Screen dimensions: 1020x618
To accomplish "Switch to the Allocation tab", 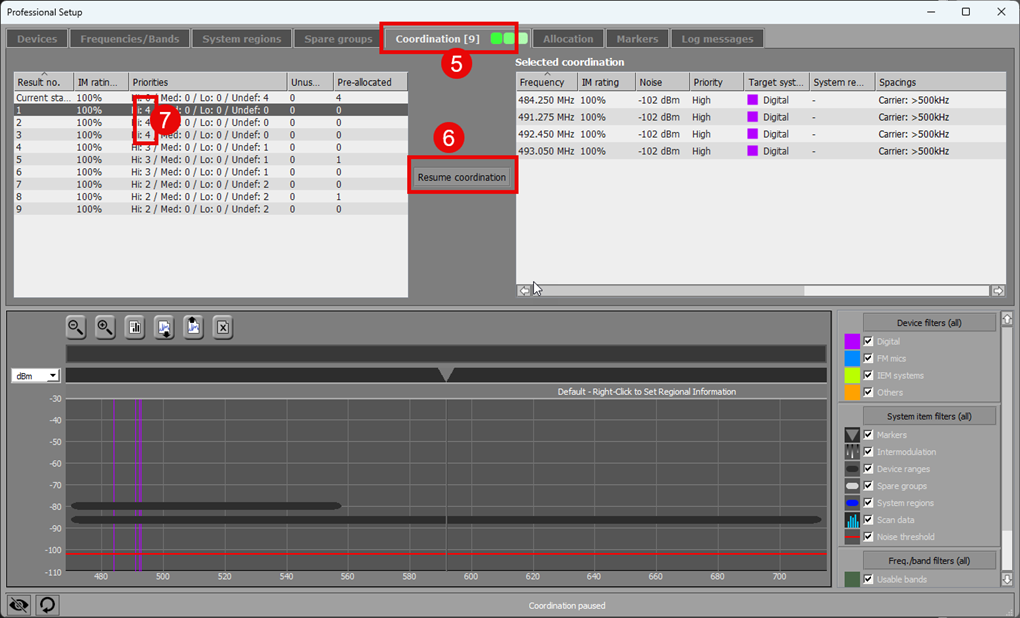I will [567, 38].
